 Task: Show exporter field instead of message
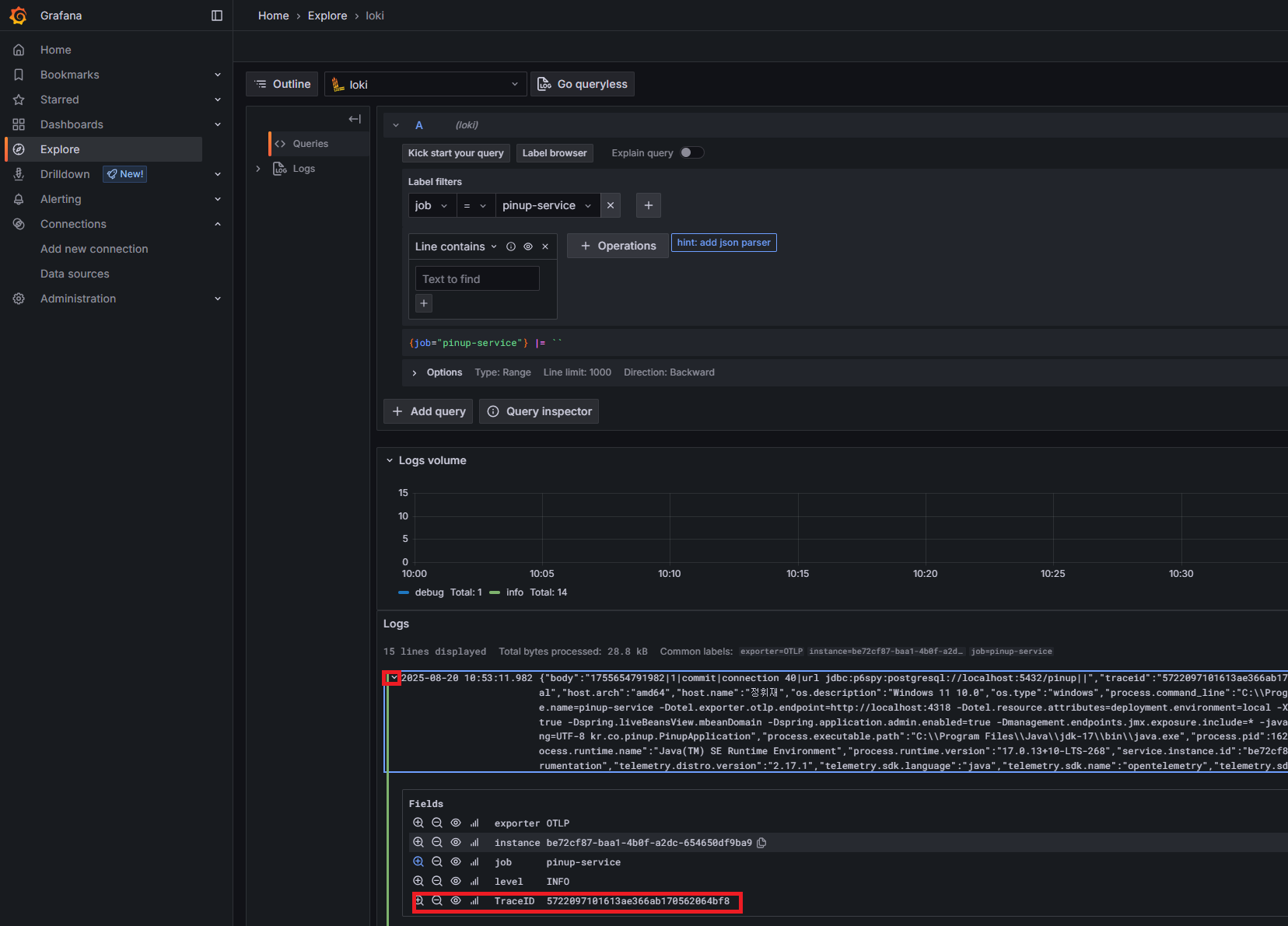click(456, 823)
